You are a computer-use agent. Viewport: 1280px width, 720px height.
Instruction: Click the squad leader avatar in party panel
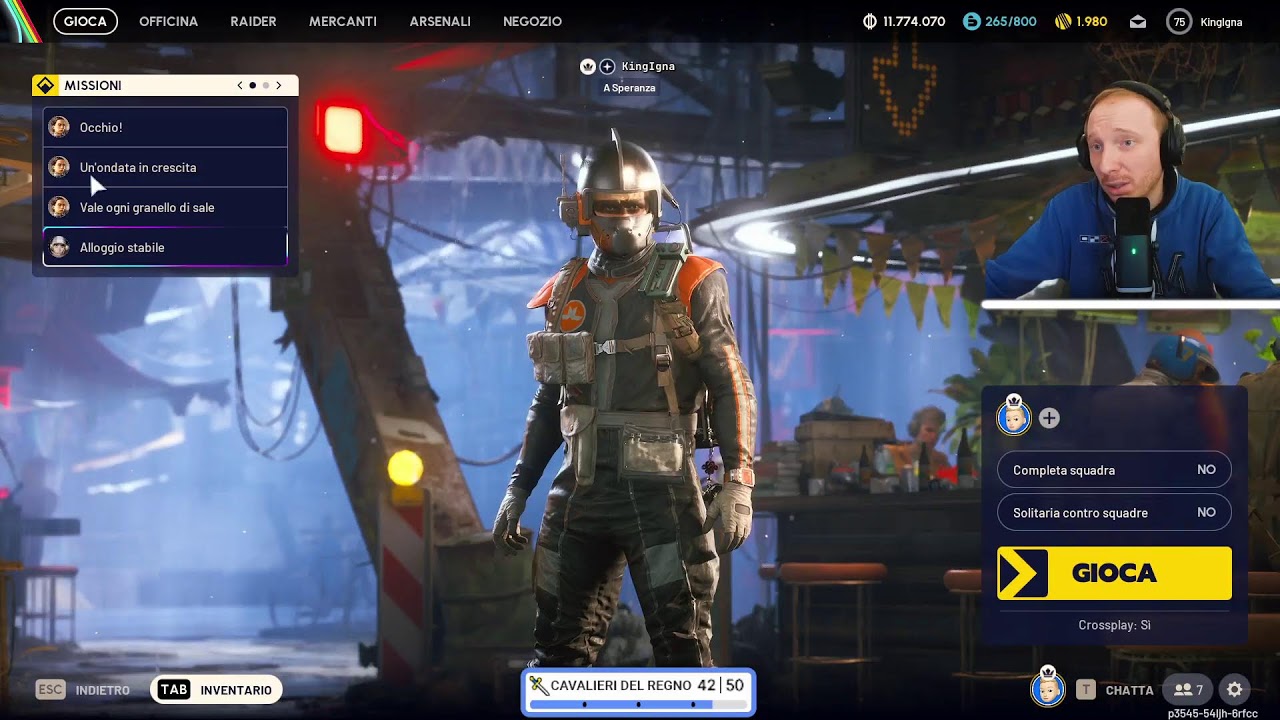(1014, 416)
